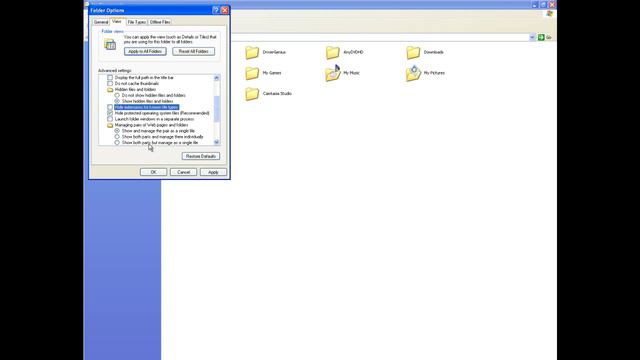Screen dimensions: 640x360
Task: Select the My Pictures folder name text
Action: 434,73
